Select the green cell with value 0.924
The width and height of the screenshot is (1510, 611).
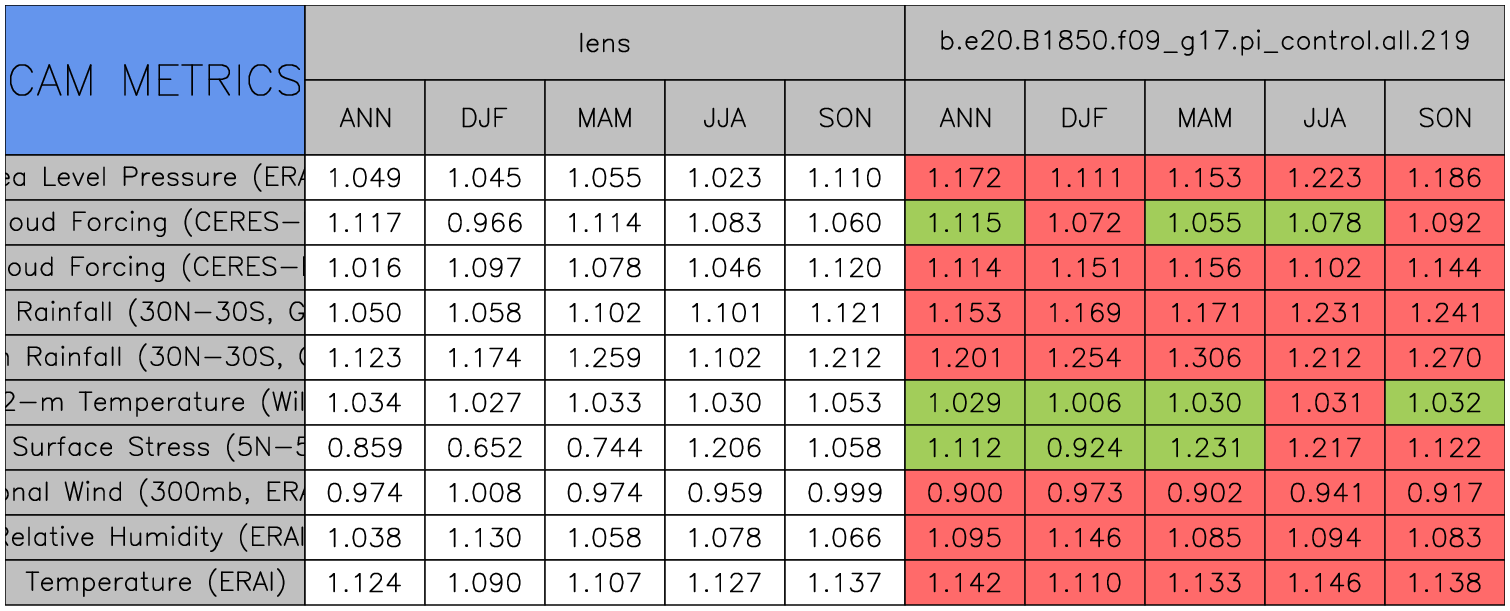tap(1085, 448)
